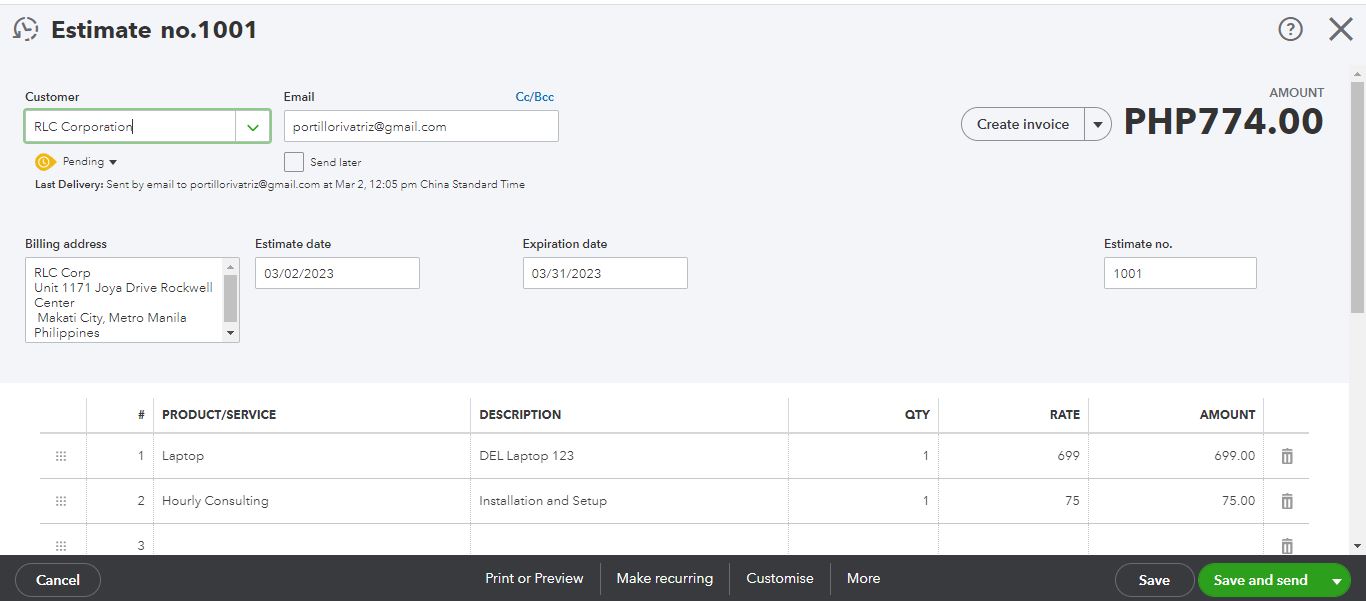The width and height of the screenshot is (1366, 601).
Task: Open Save and send options arrow
Action: 1336,580
